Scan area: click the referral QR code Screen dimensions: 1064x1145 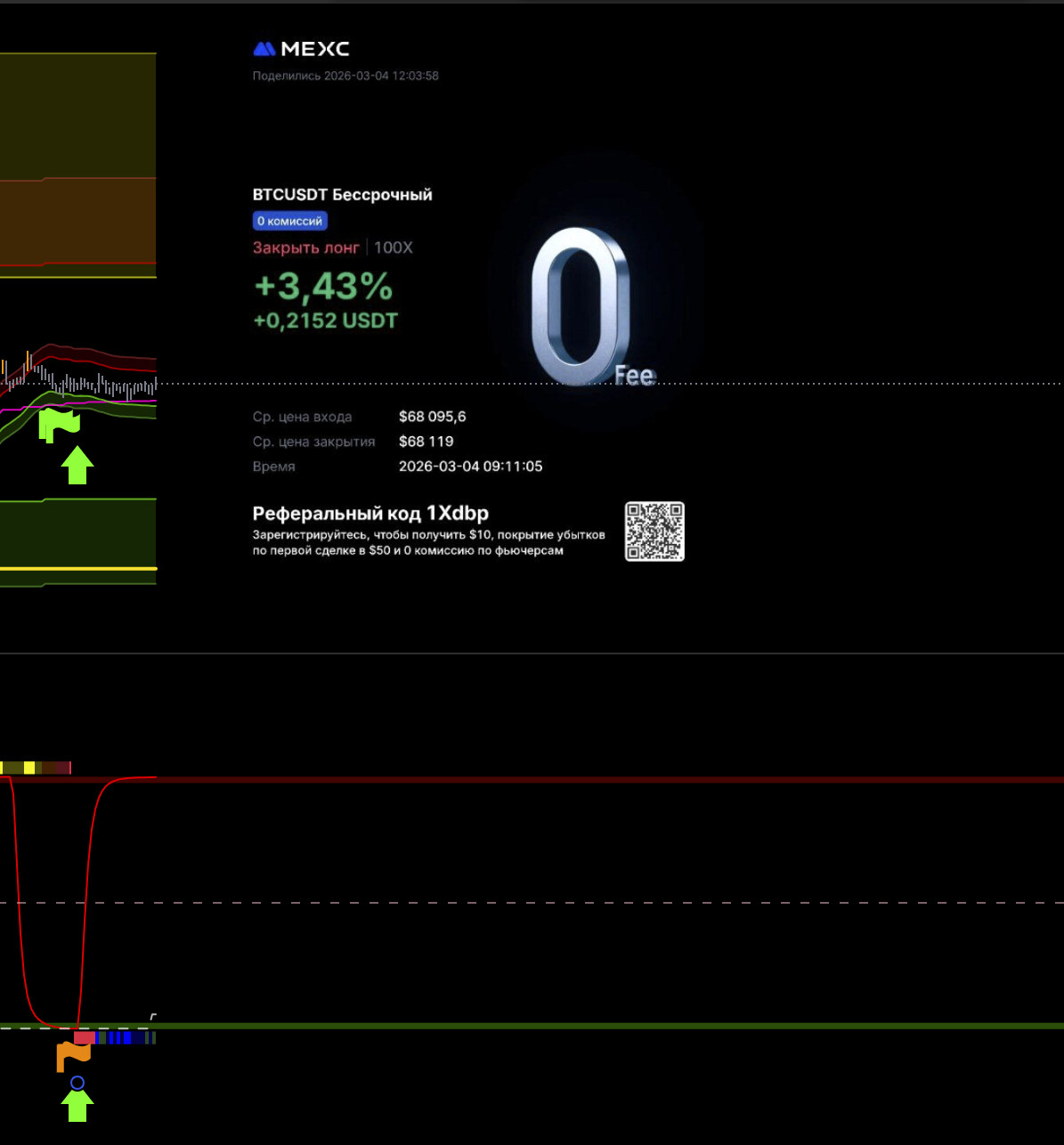pyautogui.click(x=654, y=532)
